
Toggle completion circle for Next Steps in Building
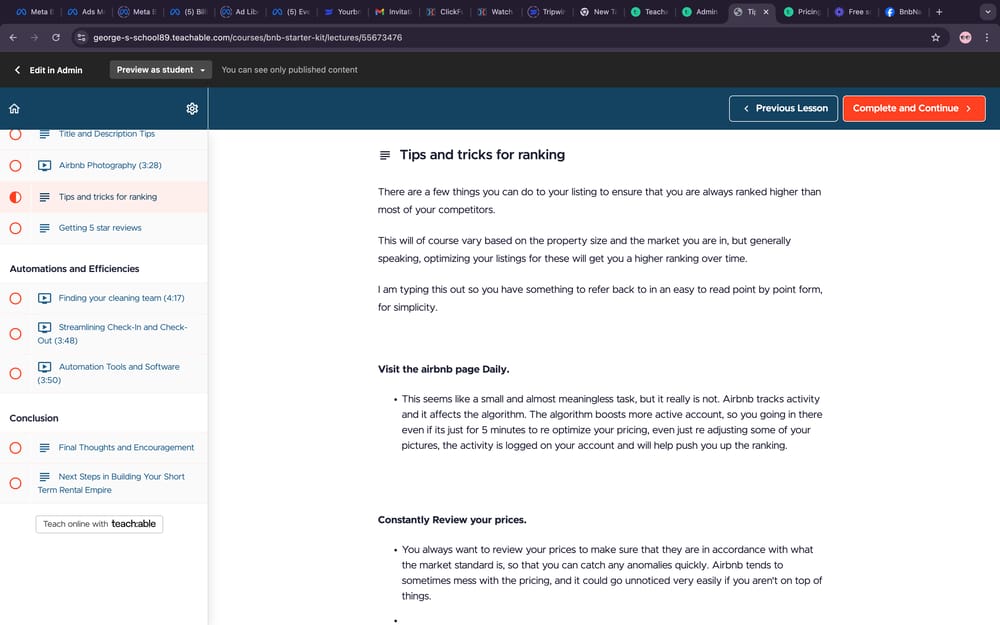coord(15,483)
